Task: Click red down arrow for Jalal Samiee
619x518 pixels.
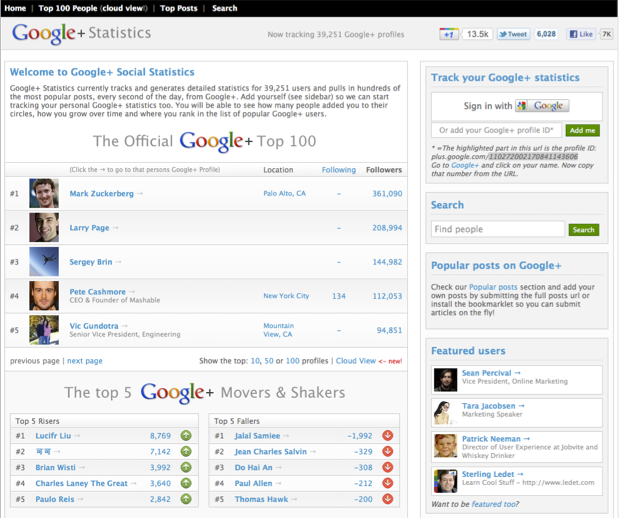Action: (388, 435)
